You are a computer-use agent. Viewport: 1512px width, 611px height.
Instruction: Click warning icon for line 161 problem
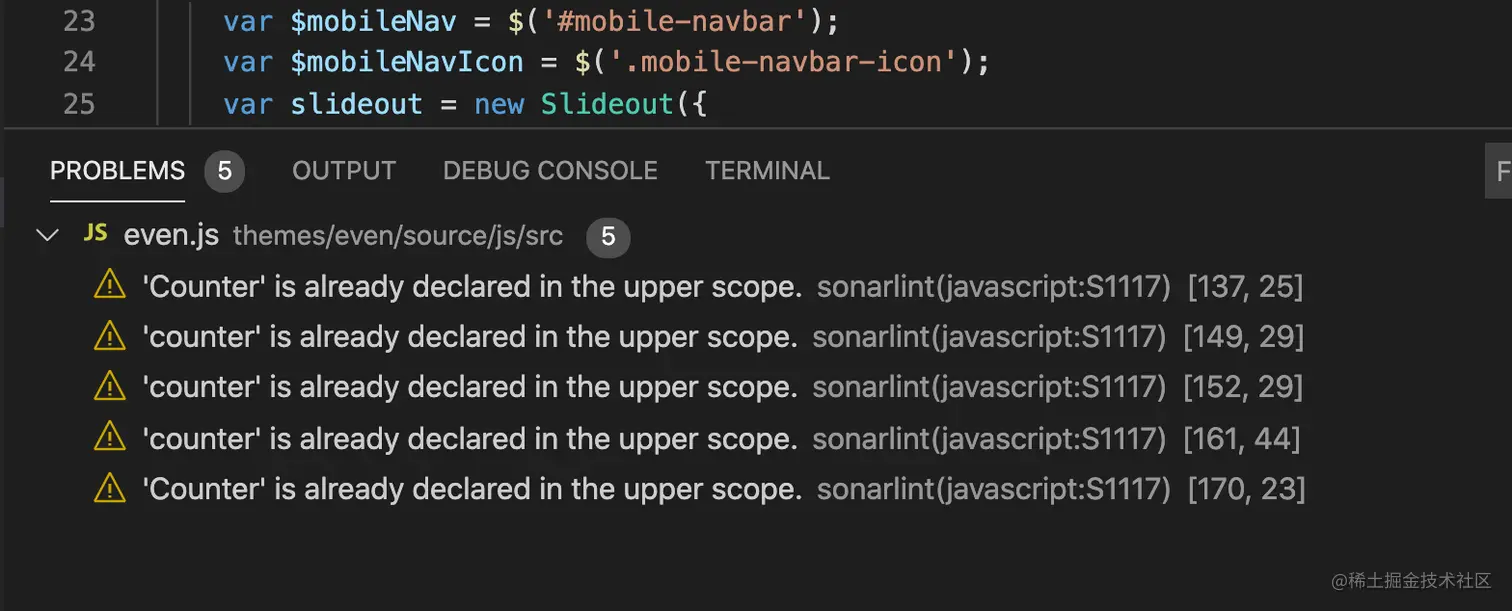tap(109, 438)
